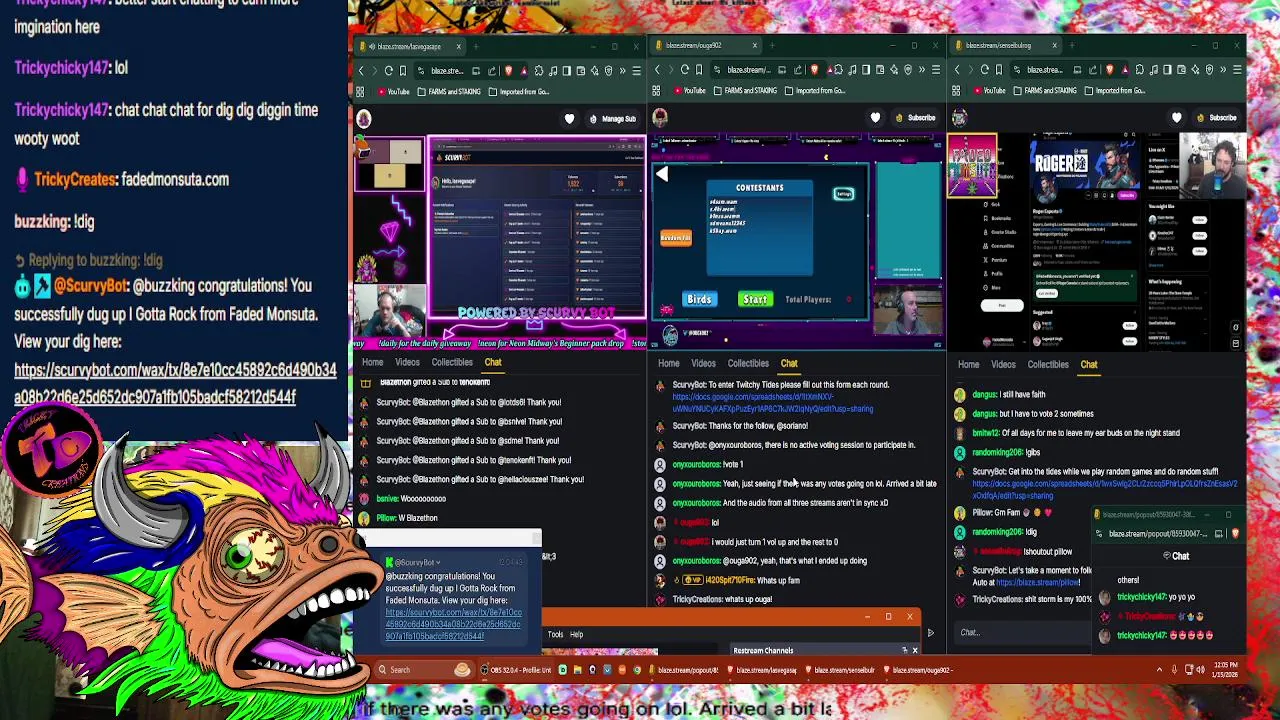This screenshot has height=720, width=1280.
Task: Open the hamburger menu in lasvegasape window
Action: coord(637,71)
